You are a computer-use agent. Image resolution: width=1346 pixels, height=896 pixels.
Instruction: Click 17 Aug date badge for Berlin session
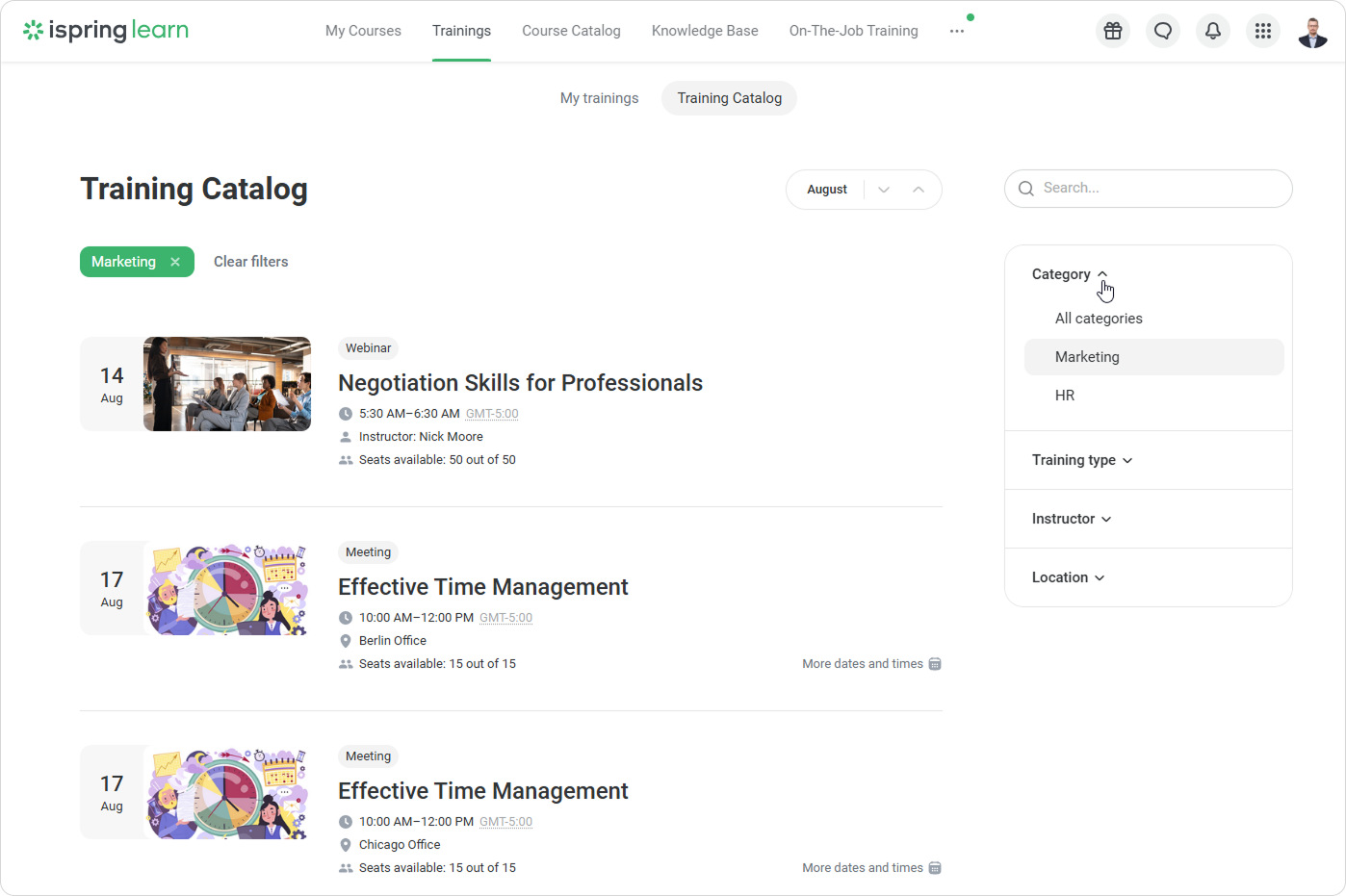click(112, 588)
